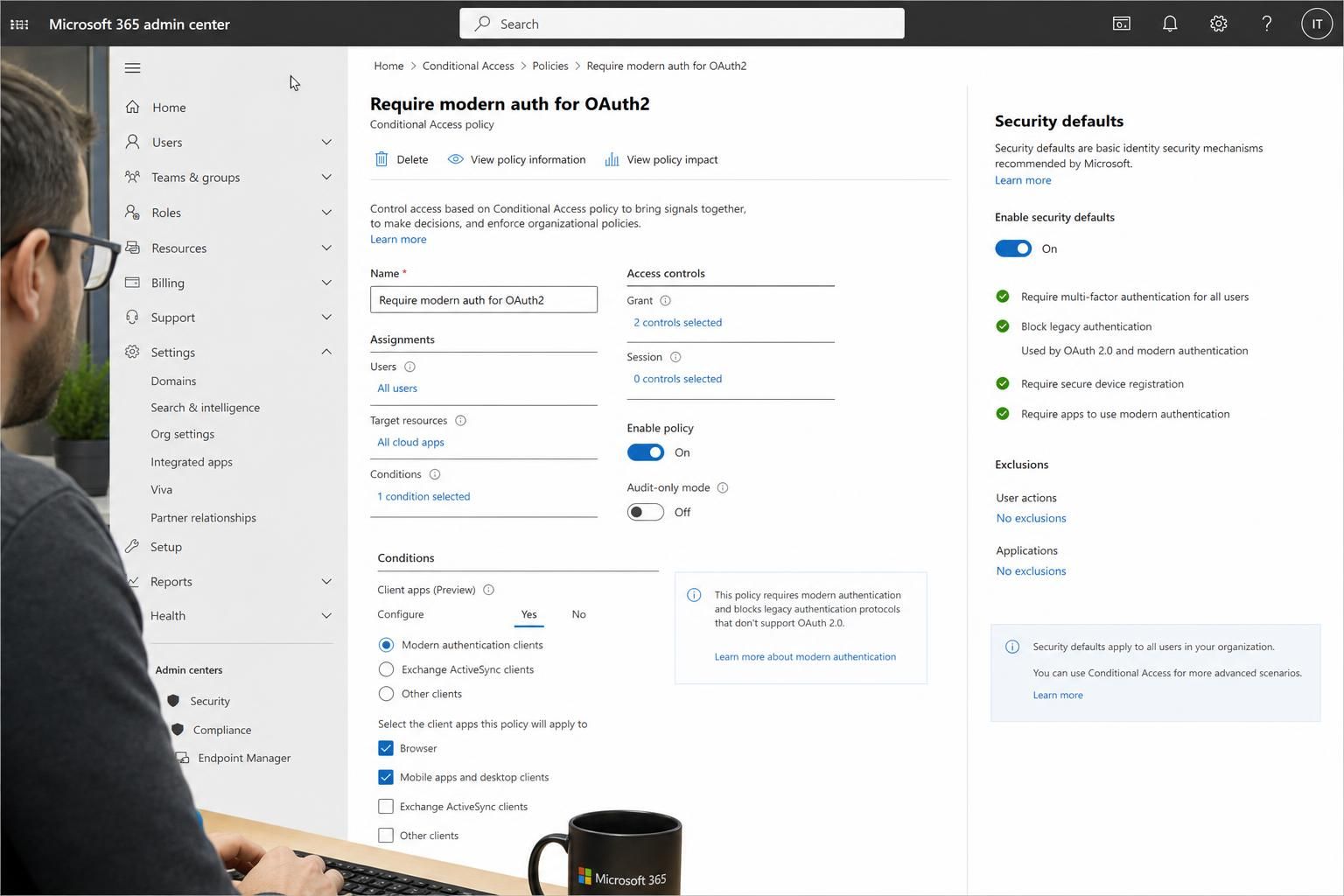Click the bar chart icon for policy impact
The width and height of the screenshot is (1344, 896).
pyautogui.click(x=612, y=159)
